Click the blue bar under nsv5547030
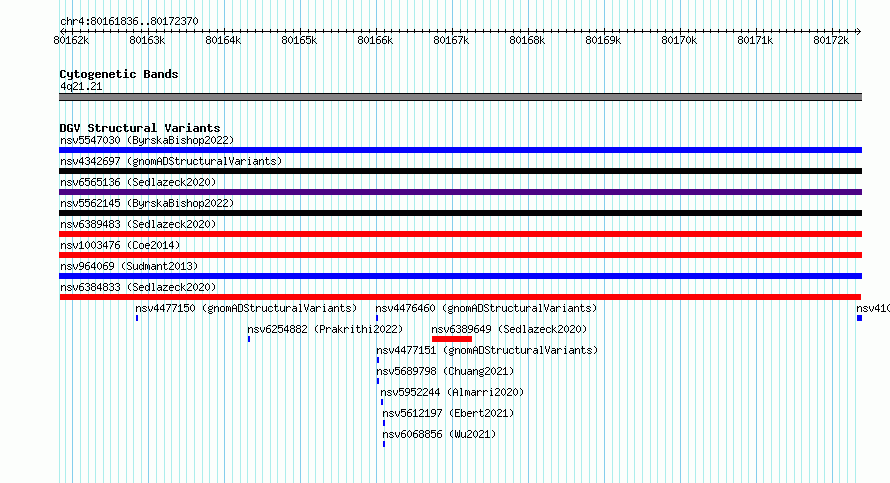Screen dimensions: 890x483 pyautogui.click(x=460, y=150)
